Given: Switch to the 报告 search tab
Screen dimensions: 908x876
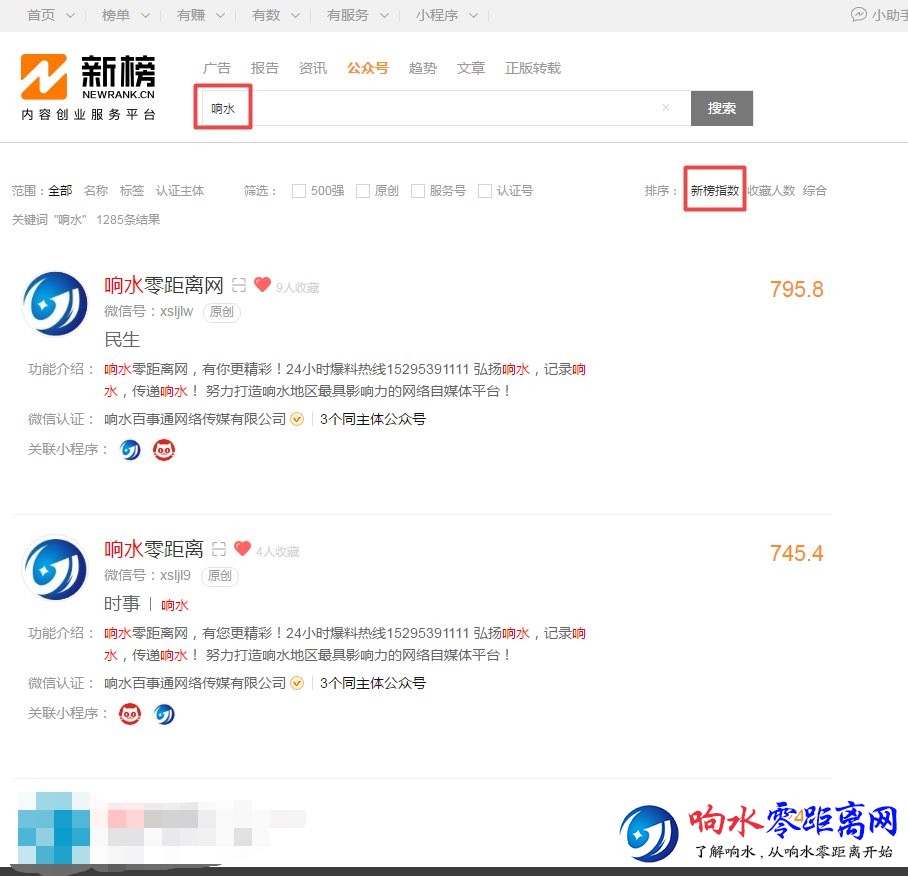Looking at the screenshot, I should (x=265, y=68).
